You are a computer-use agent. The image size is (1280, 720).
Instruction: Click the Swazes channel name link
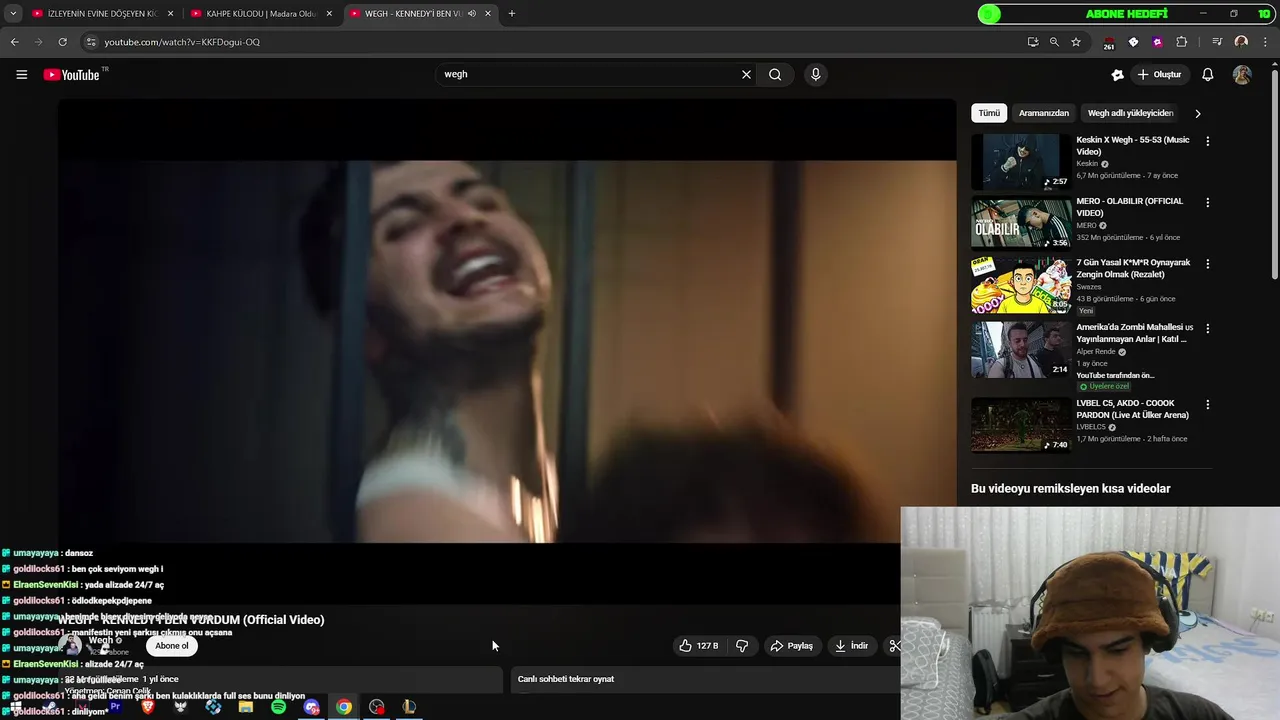click(x=1088, y=287)
